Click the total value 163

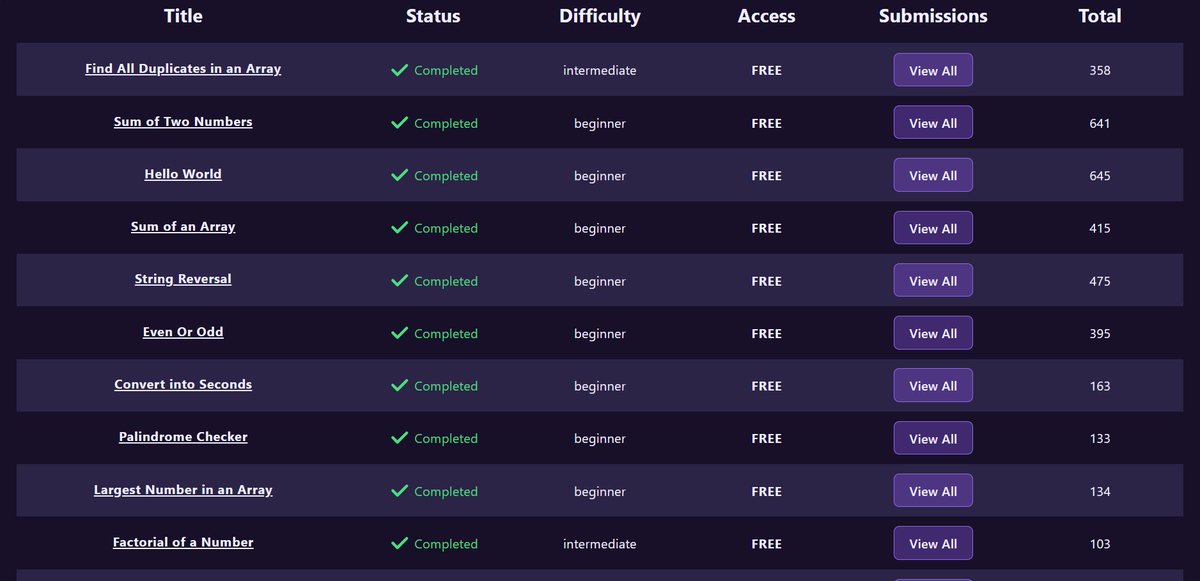[1100, 386]
